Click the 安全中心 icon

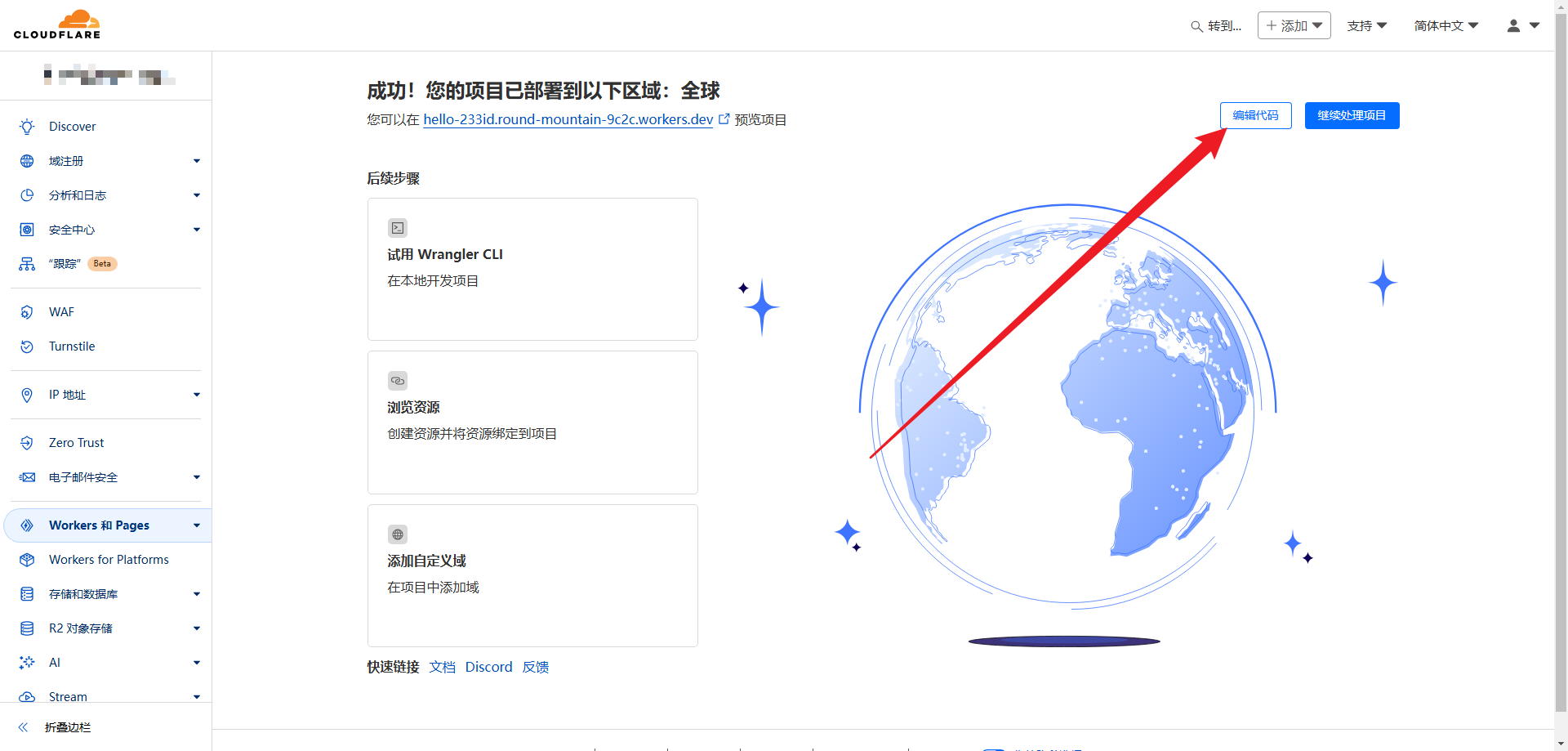[x=27, y=230]
